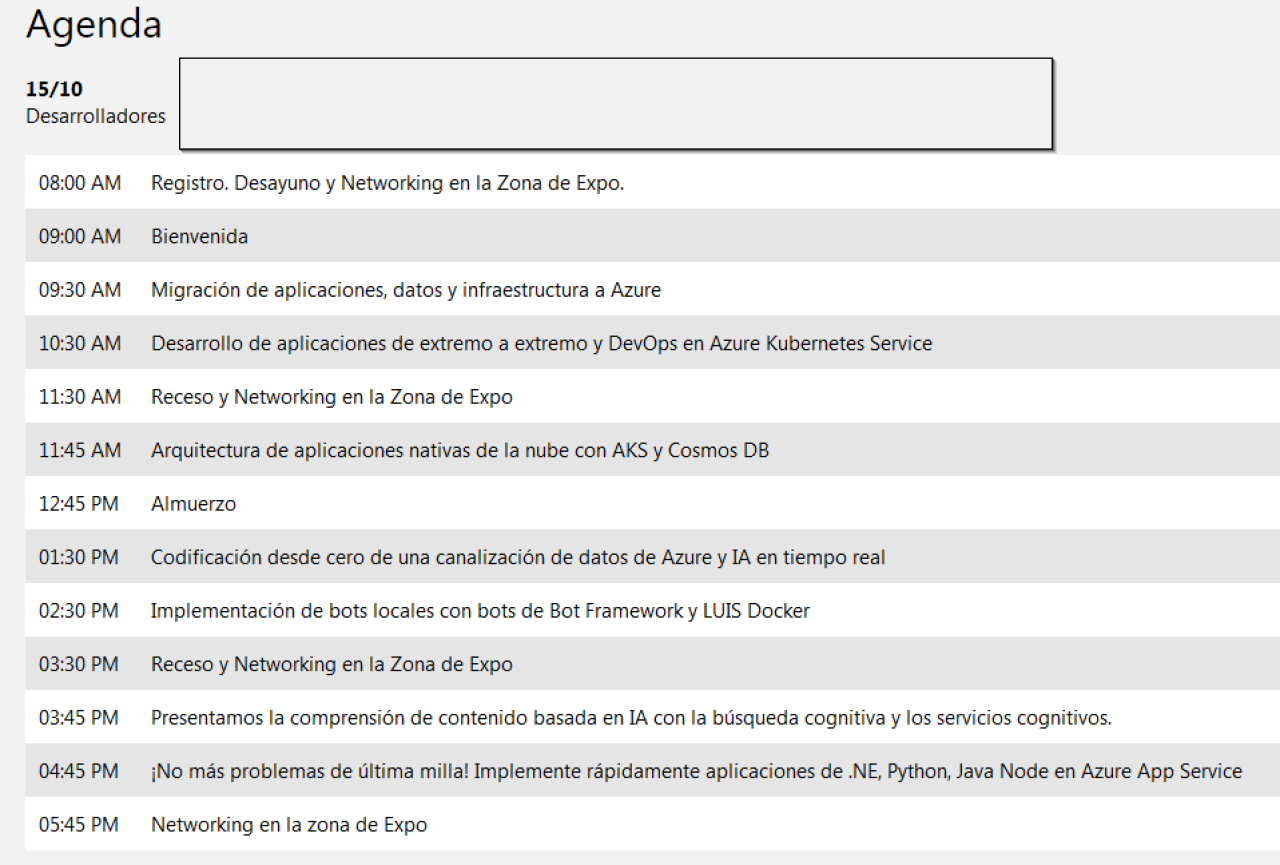
Task: Click the 11:30 AM time label
Action: pos(80,397)
